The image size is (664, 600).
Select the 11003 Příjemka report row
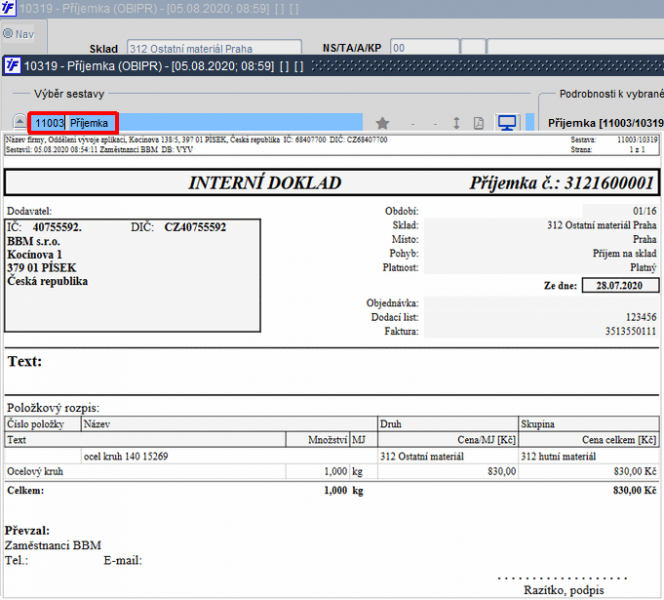coord(197,123)
